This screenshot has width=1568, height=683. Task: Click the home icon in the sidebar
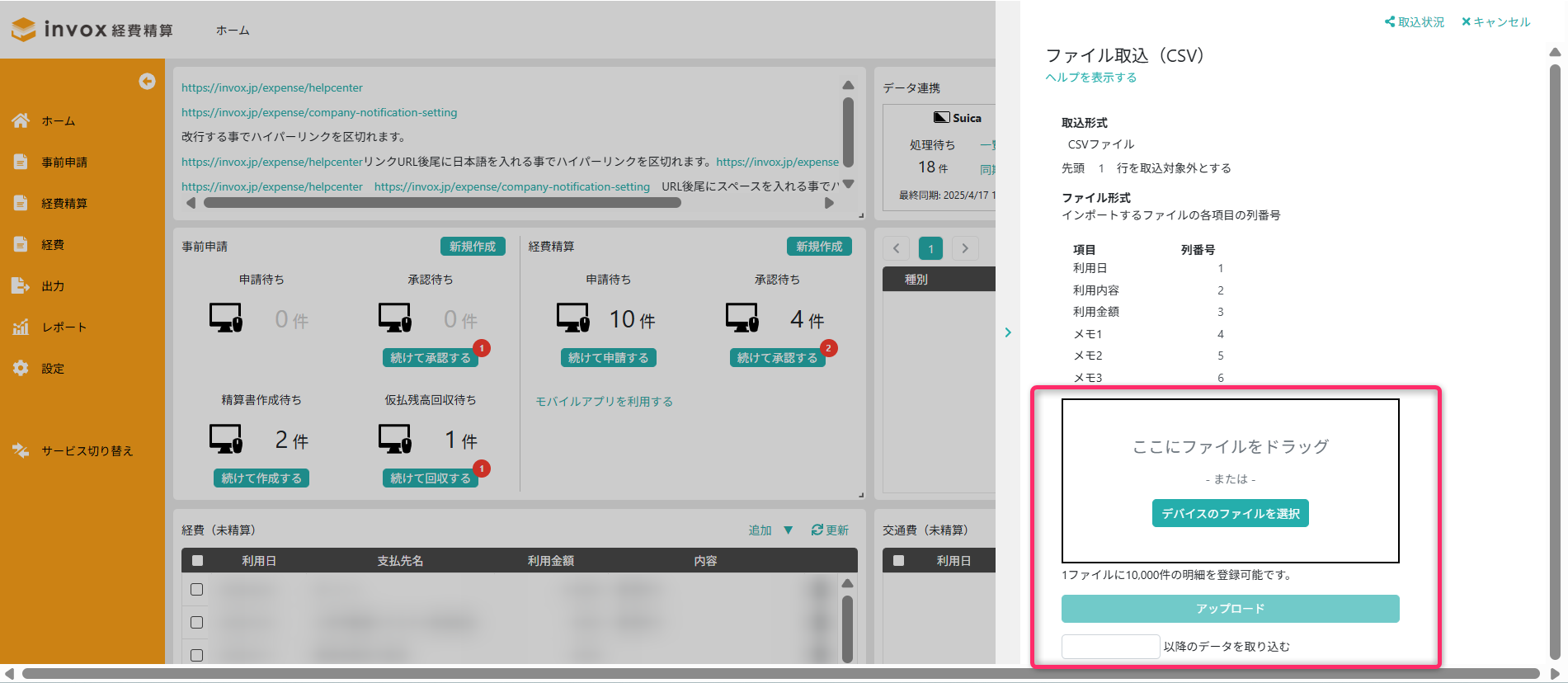21,120
